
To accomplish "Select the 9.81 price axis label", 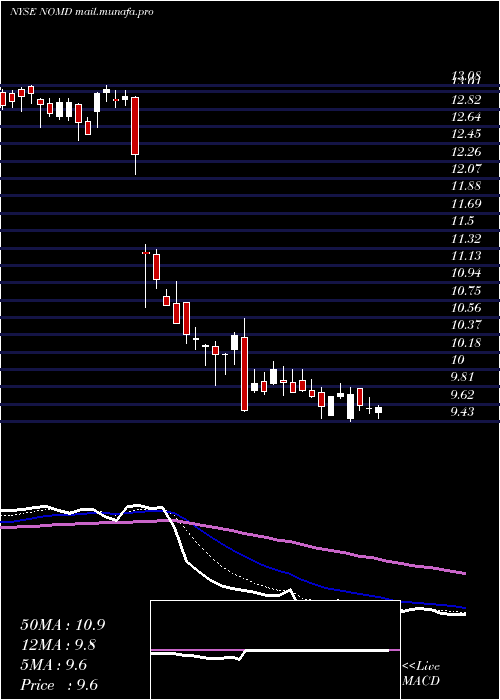I will tap(462, 377).
